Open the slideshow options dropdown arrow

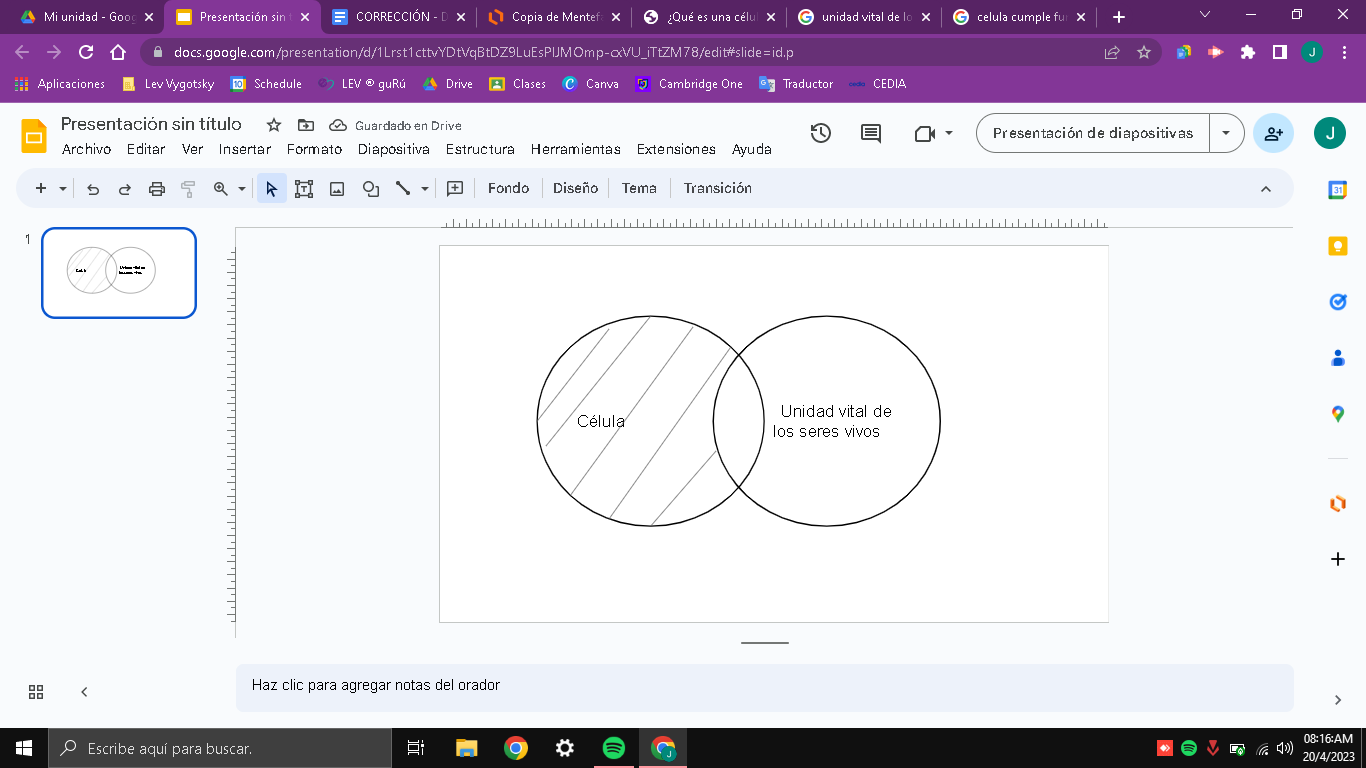coord(1226,133)
